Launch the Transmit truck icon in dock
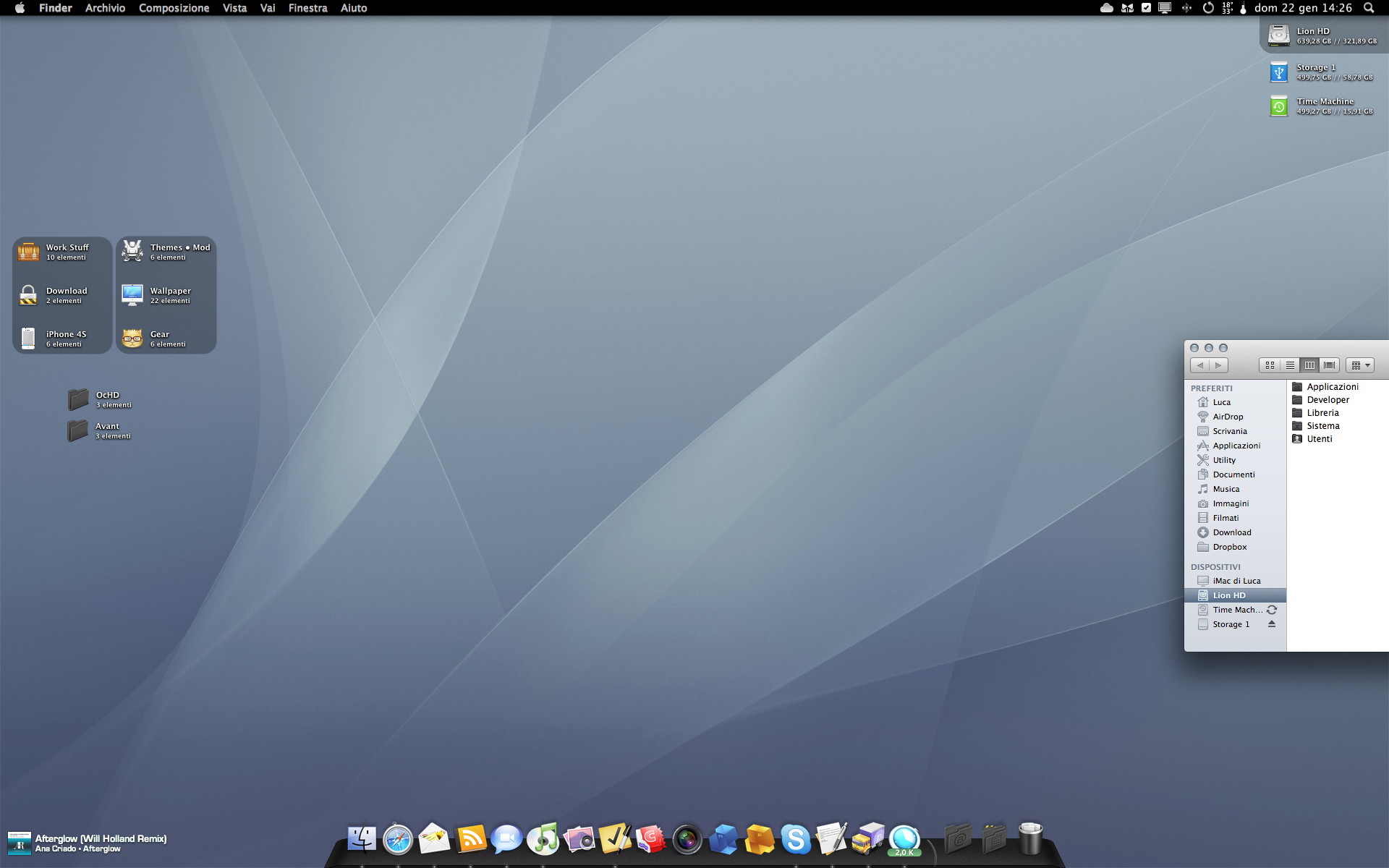This screenshot has width=1389, height=868. [868, 839]
